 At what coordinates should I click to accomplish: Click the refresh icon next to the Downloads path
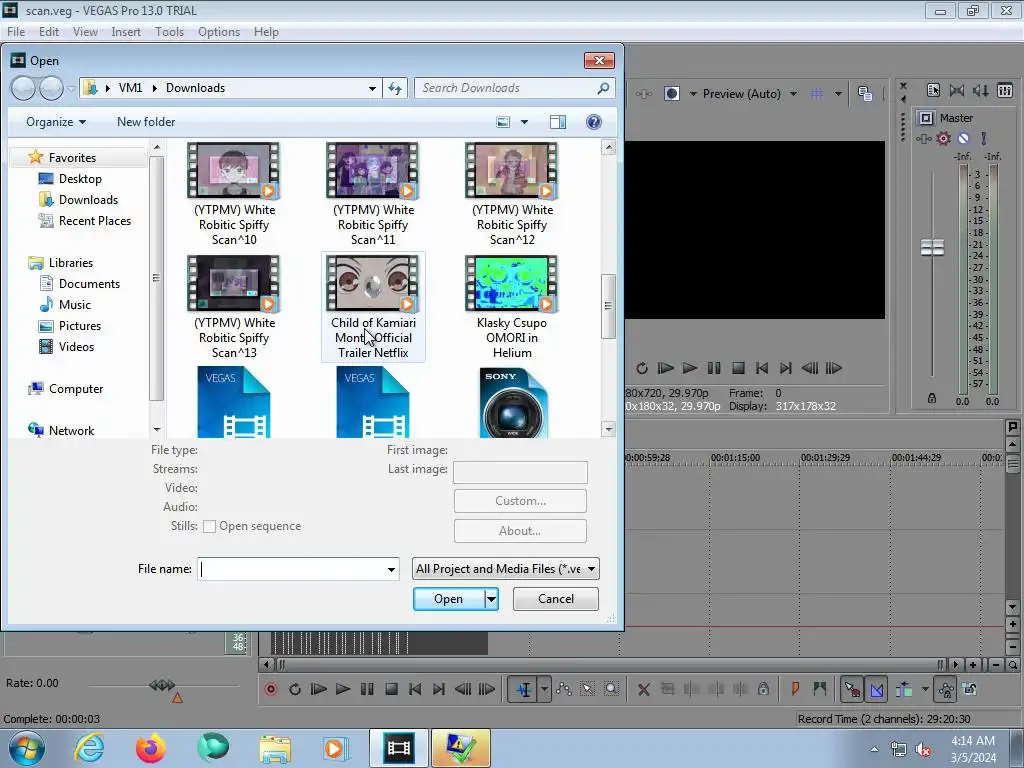coord(395,88)
